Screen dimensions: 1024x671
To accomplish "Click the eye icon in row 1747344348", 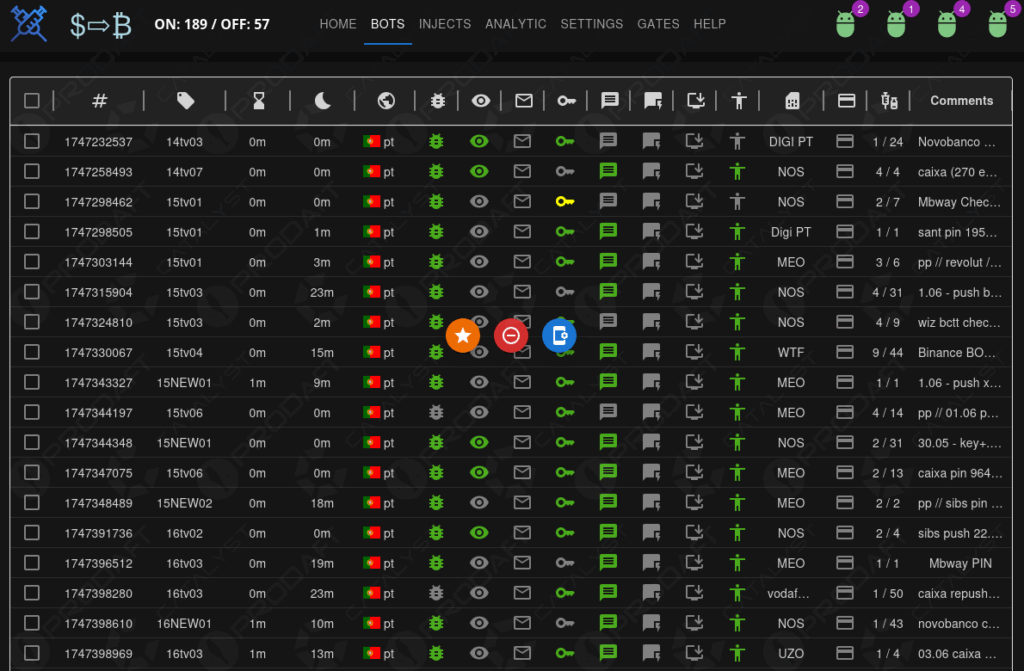I will tap(479, 442).
